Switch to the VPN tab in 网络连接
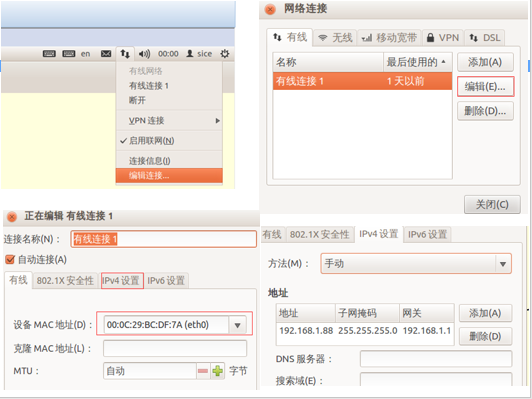Screen dimensions: 532x399 (443, 37)
